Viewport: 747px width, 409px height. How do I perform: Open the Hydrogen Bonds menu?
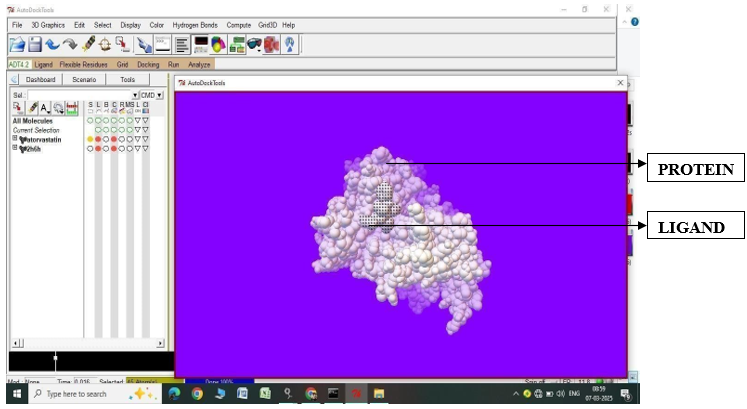tap(196, 24)
